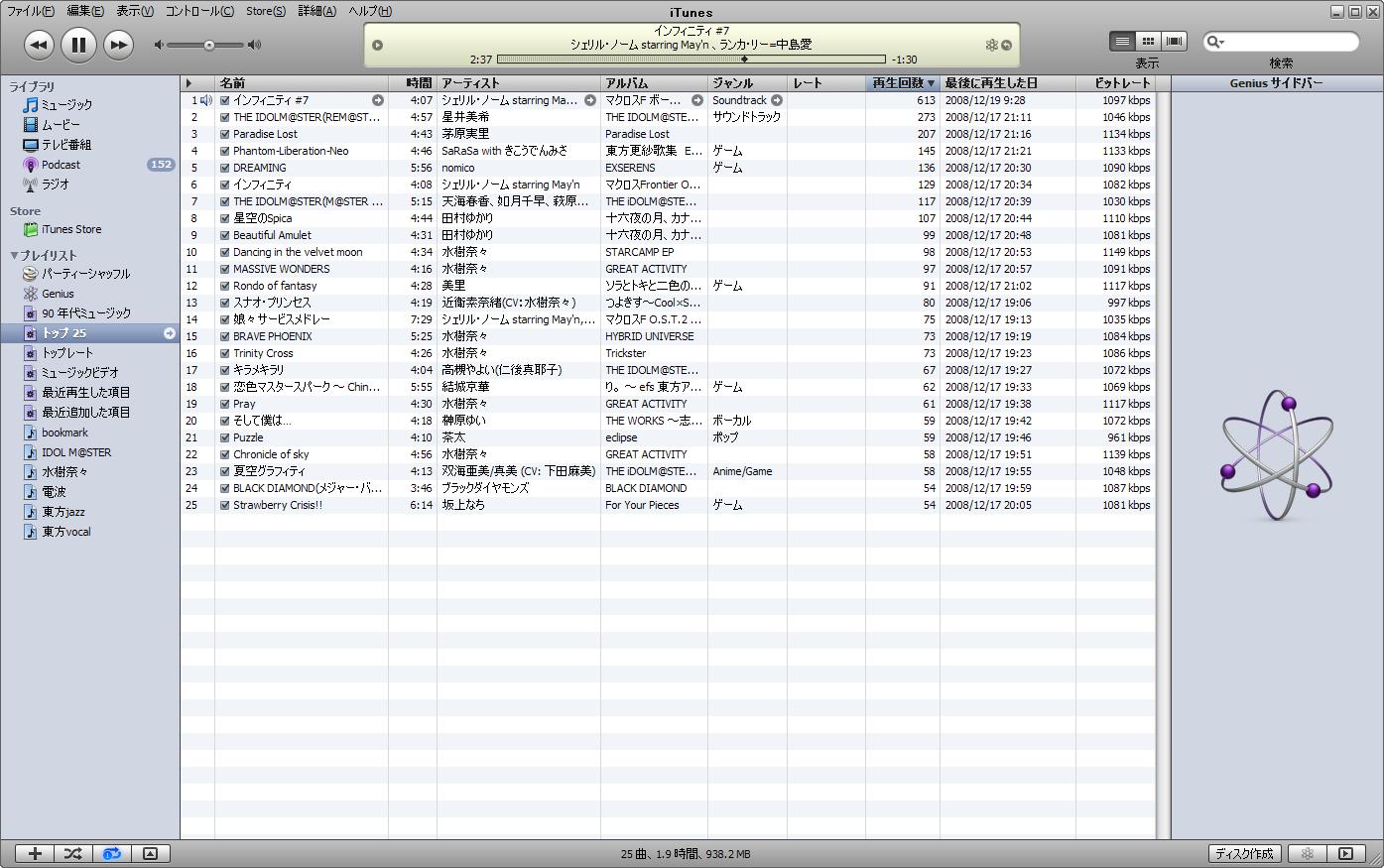Sort by 最後に再生した日 column header

pyautogui.click(x=1008, y=83)
